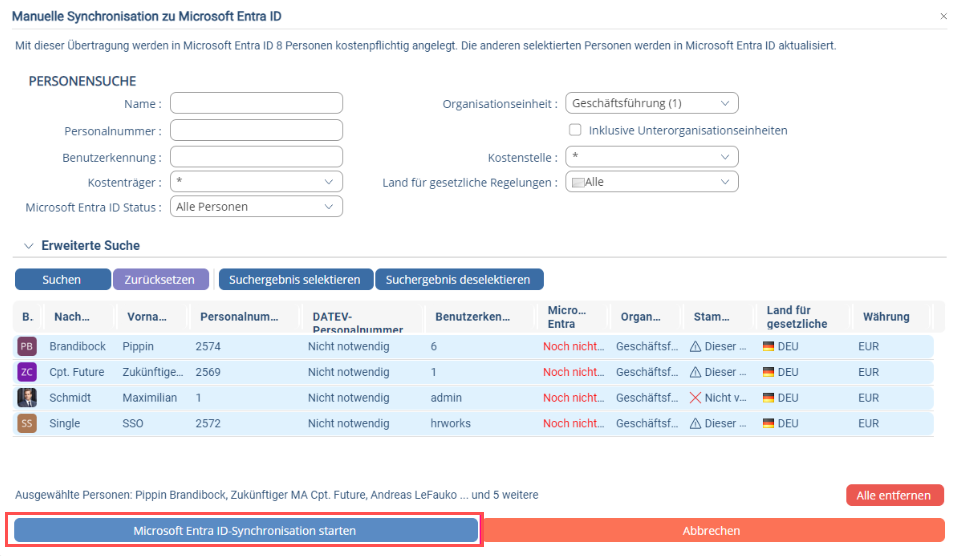Close the manual synchronisation dialog

(x=943, y=16)
